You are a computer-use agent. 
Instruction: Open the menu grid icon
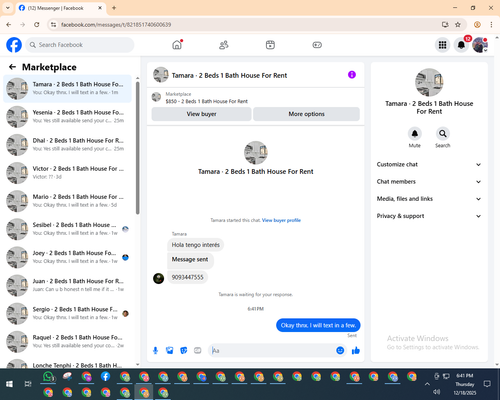click(442, 45)
